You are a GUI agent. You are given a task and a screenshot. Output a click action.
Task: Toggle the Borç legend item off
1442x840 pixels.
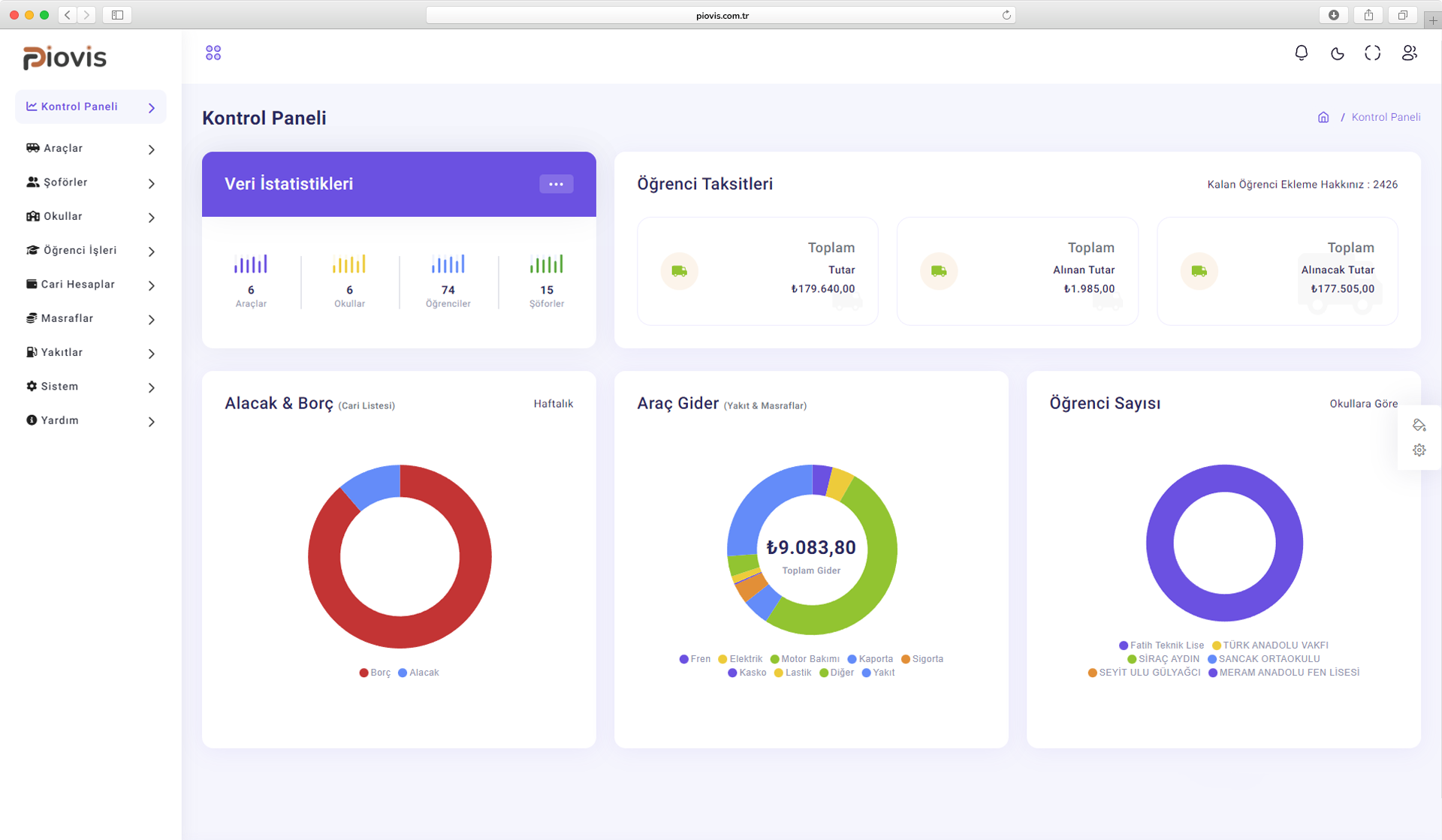click(x=375, y=673)
